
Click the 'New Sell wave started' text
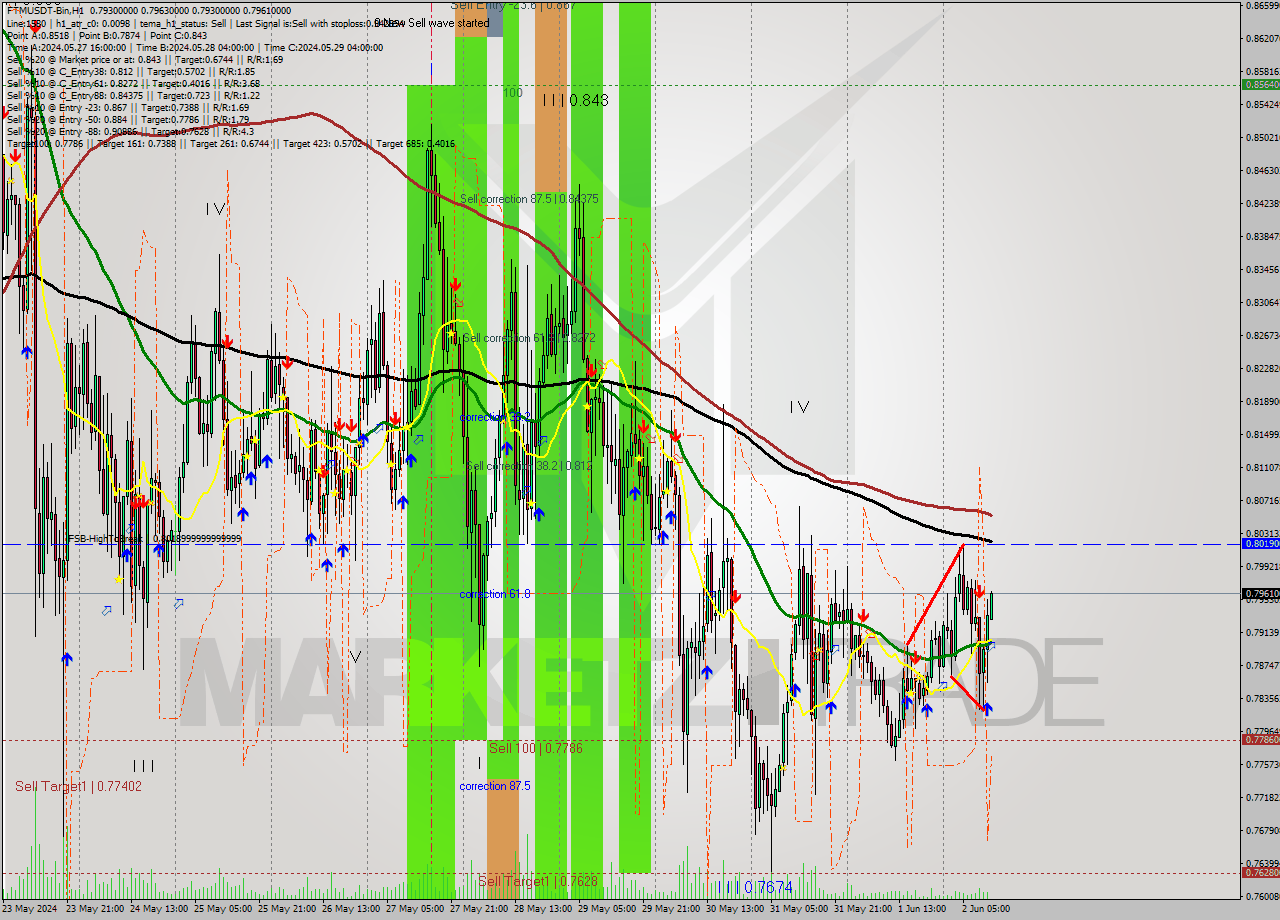(438, 22)
